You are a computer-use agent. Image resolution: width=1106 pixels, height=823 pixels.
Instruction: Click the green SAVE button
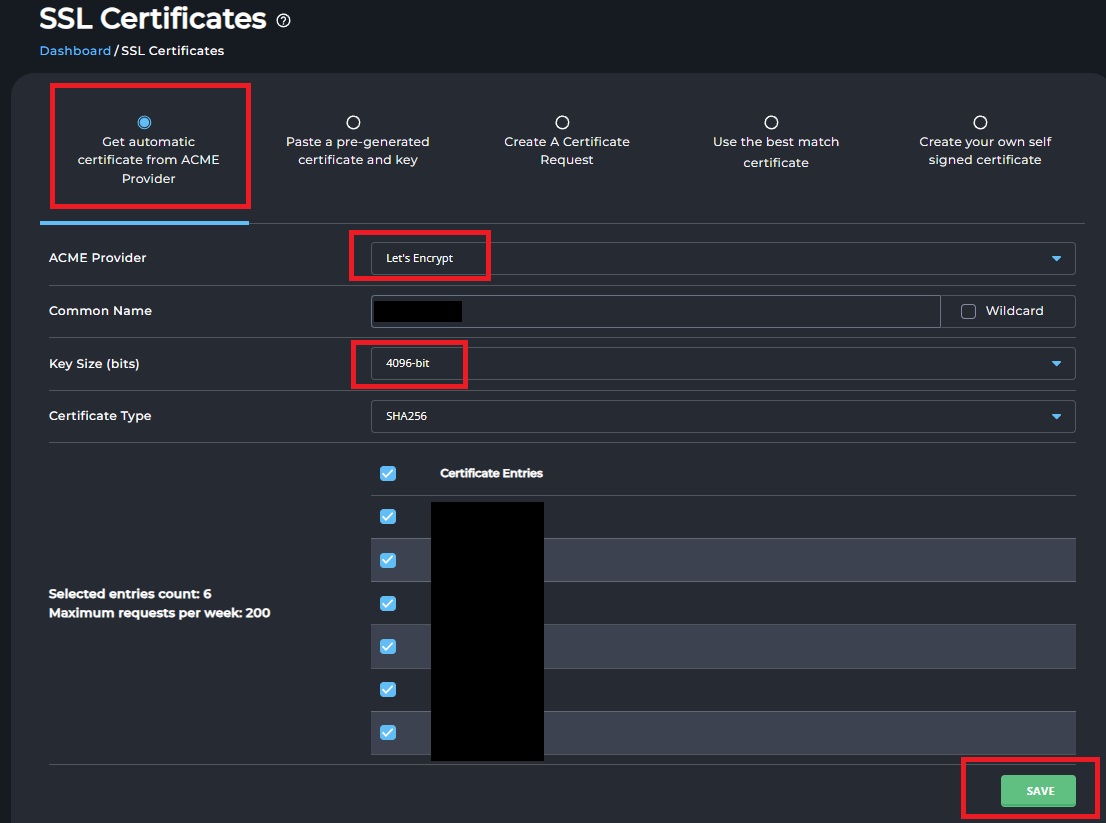click(1038, 791)
